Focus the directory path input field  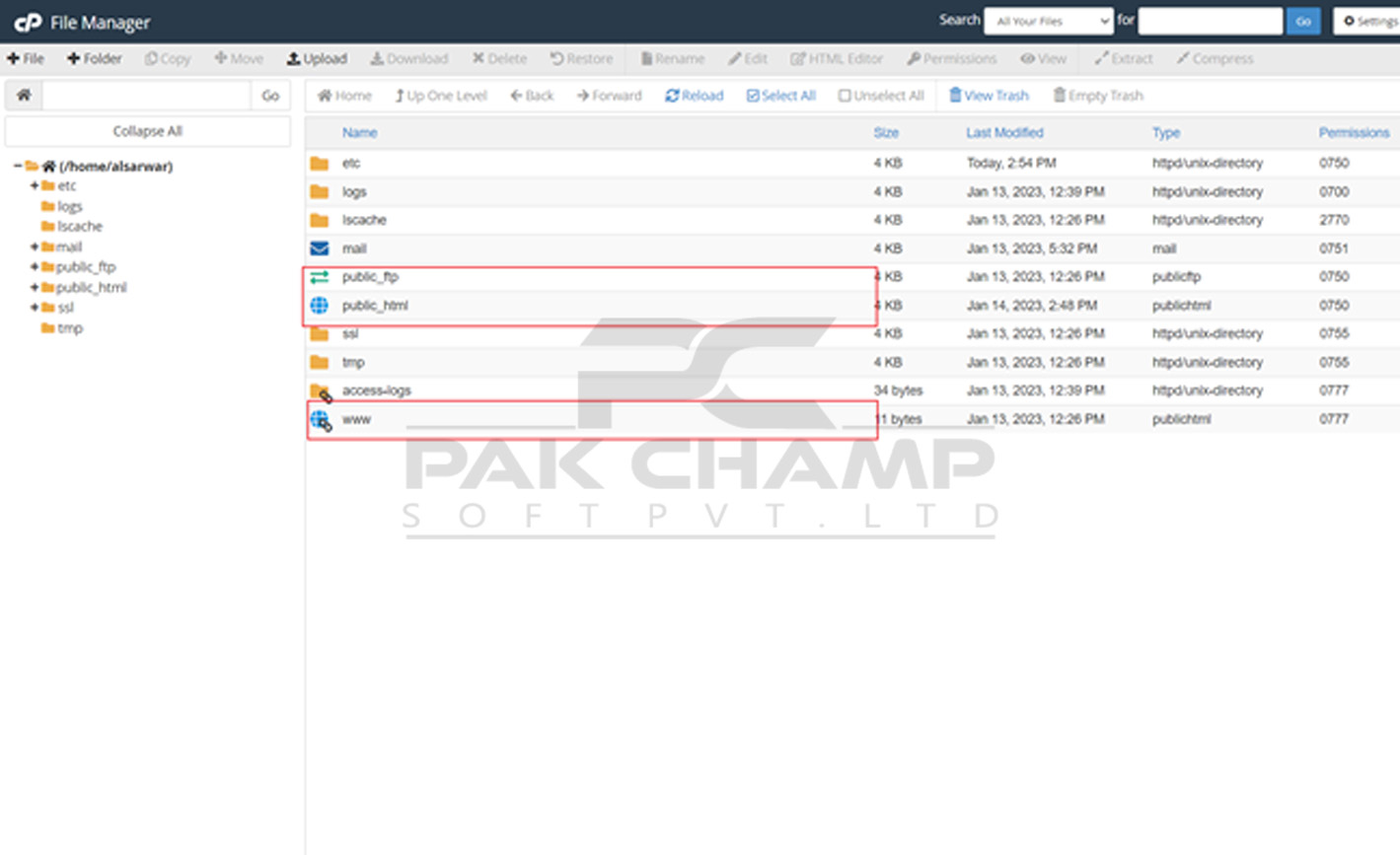146,96
